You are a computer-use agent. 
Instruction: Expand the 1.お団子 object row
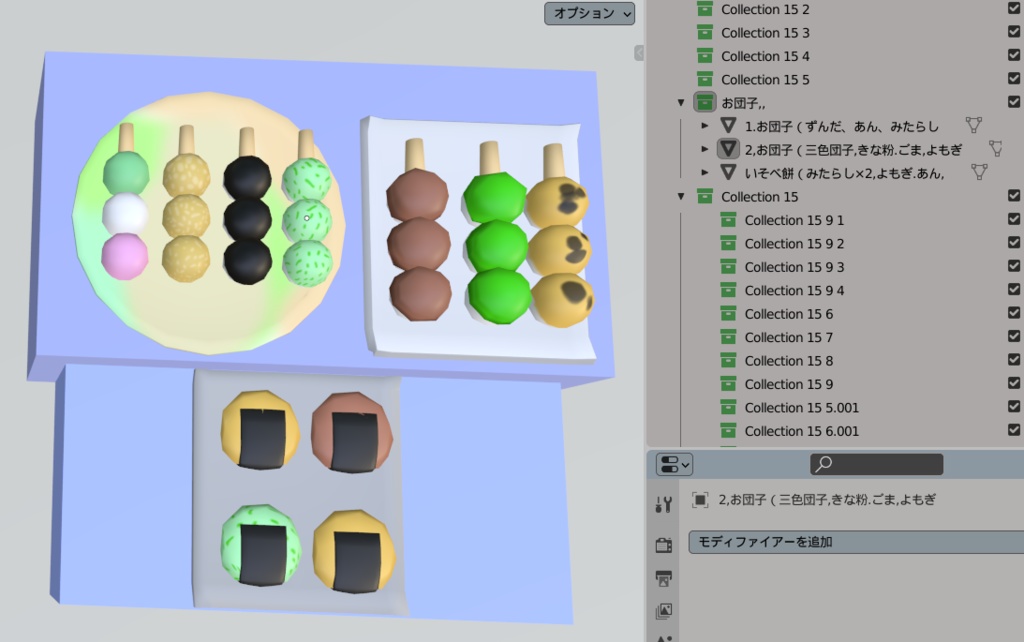coord(705,125)
